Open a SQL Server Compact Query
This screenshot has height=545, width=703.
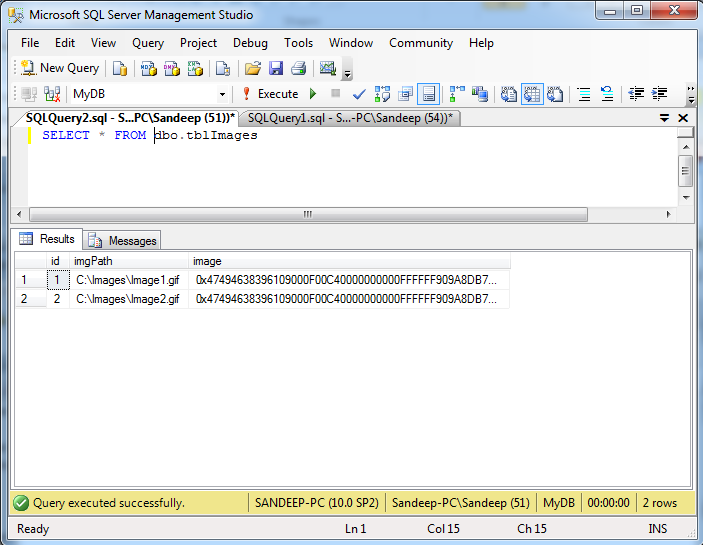coord(223,68)
